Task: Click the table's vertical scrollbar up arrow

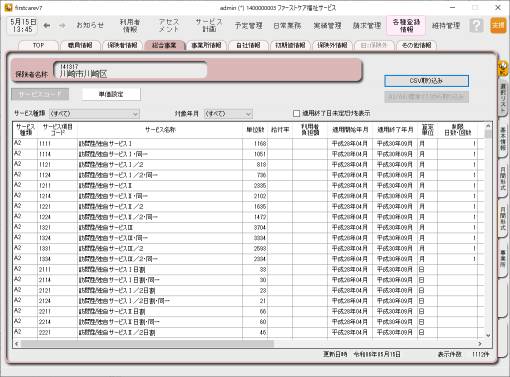Action: pos(488,126)
